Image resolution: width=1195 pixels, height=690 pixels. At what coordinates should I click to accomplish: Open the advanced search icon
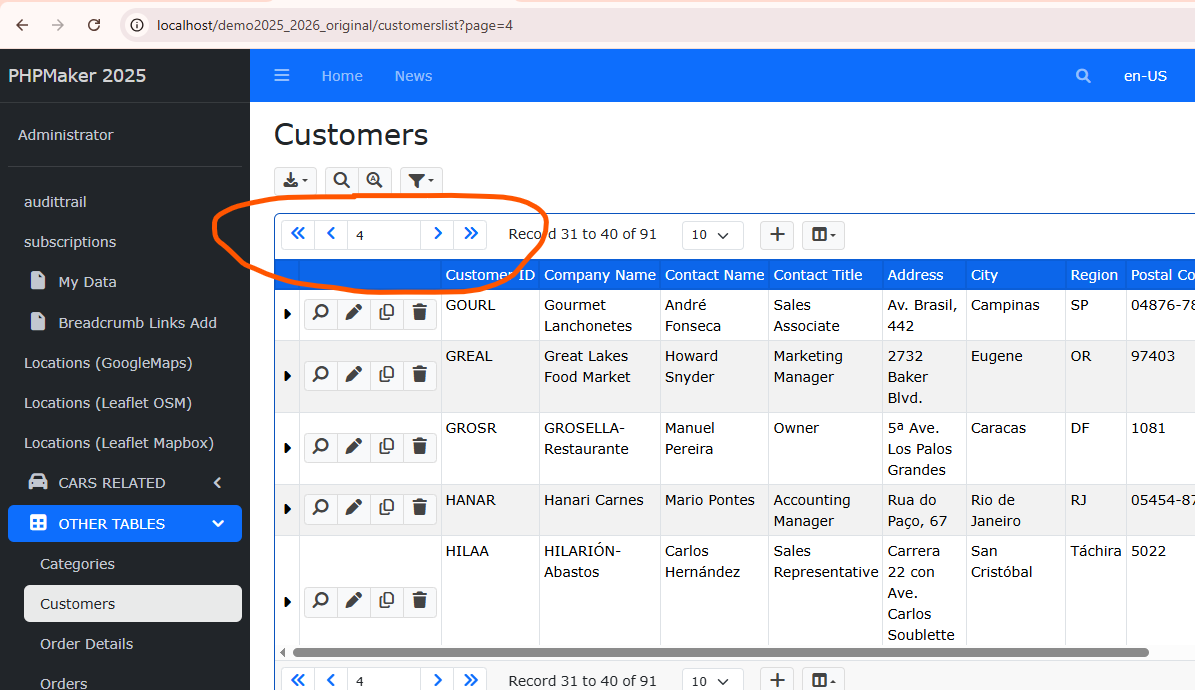tap(374, 181)
